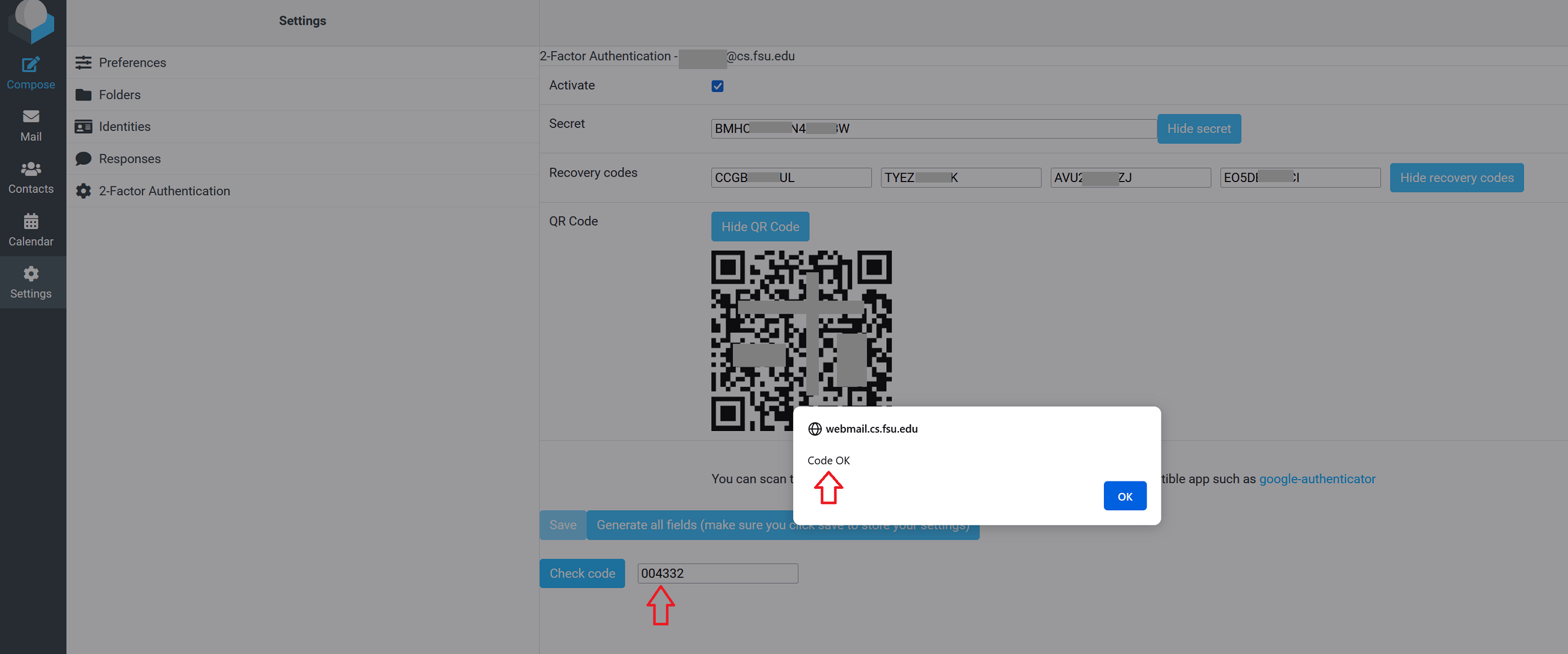
Task: Click the 'Recovery codes' label
Action: (593, 173)
